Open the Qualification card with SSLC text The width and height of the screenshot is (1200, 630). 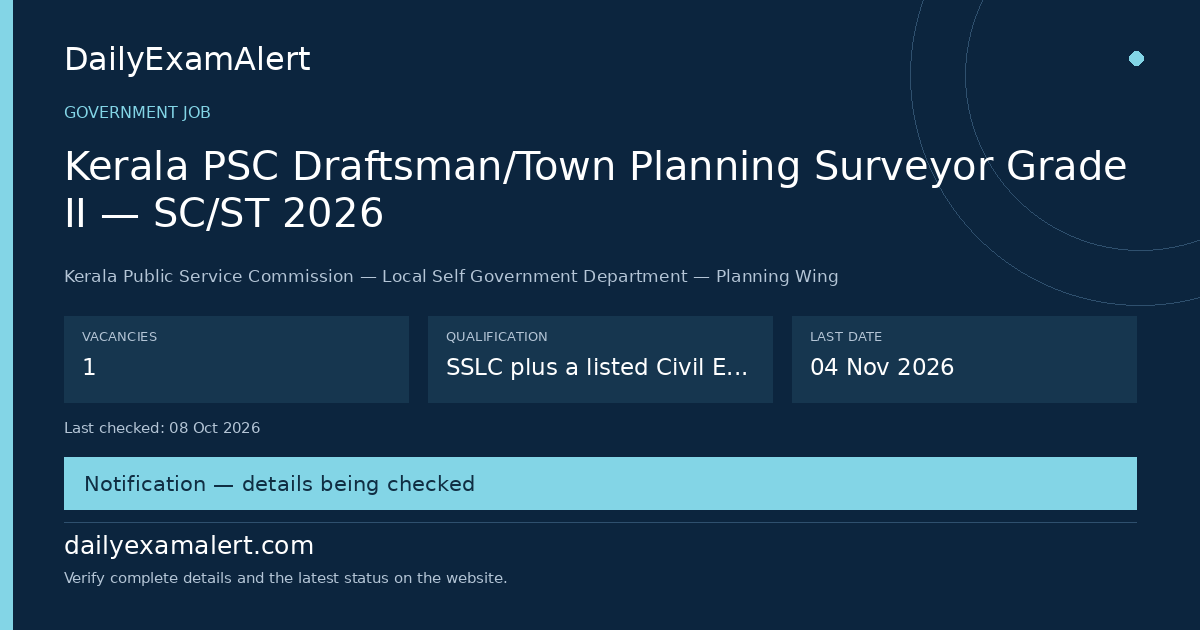(600, 359)
